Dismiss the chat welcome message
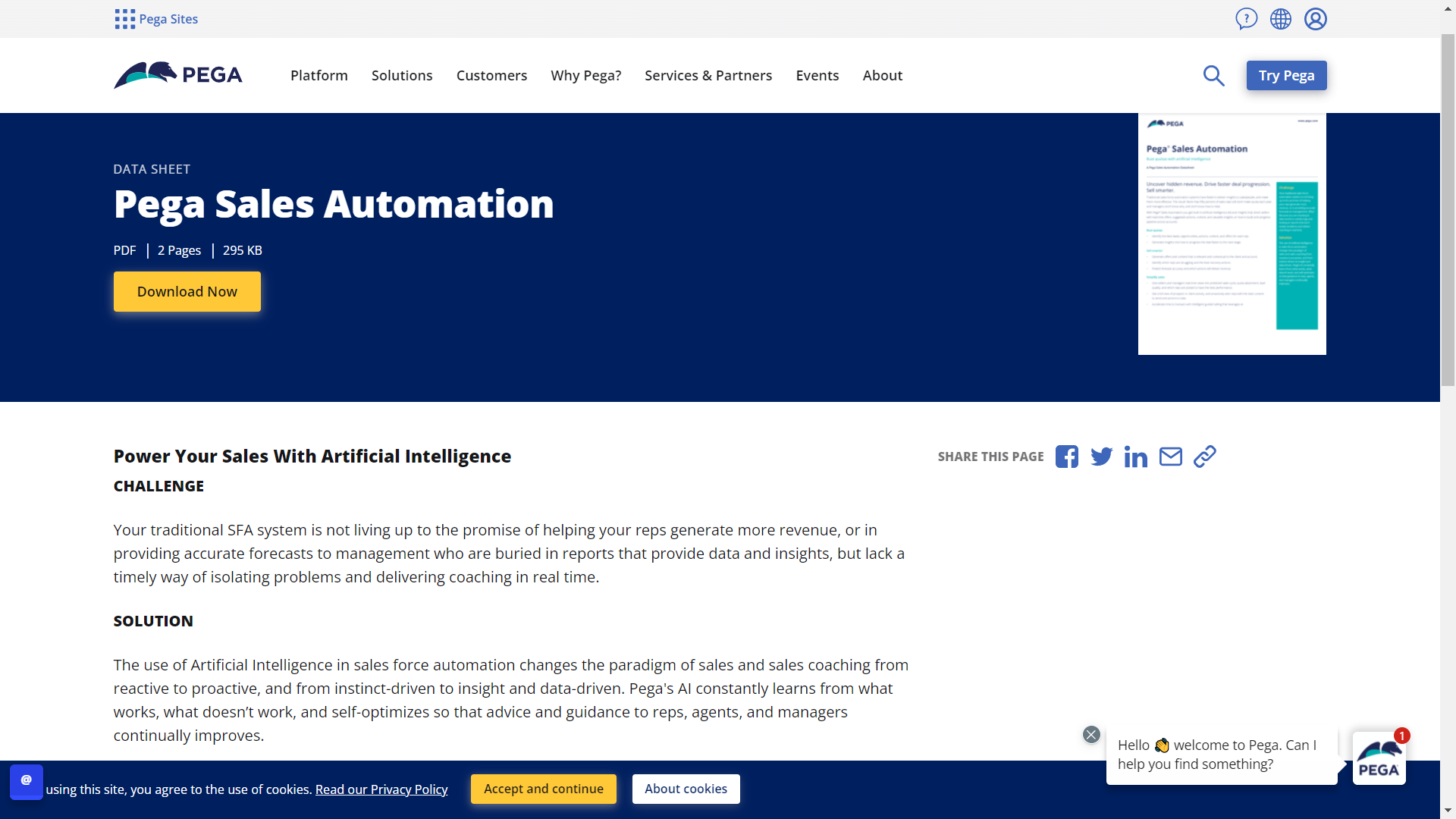 pyautogui.click(x=1091, y=734)
